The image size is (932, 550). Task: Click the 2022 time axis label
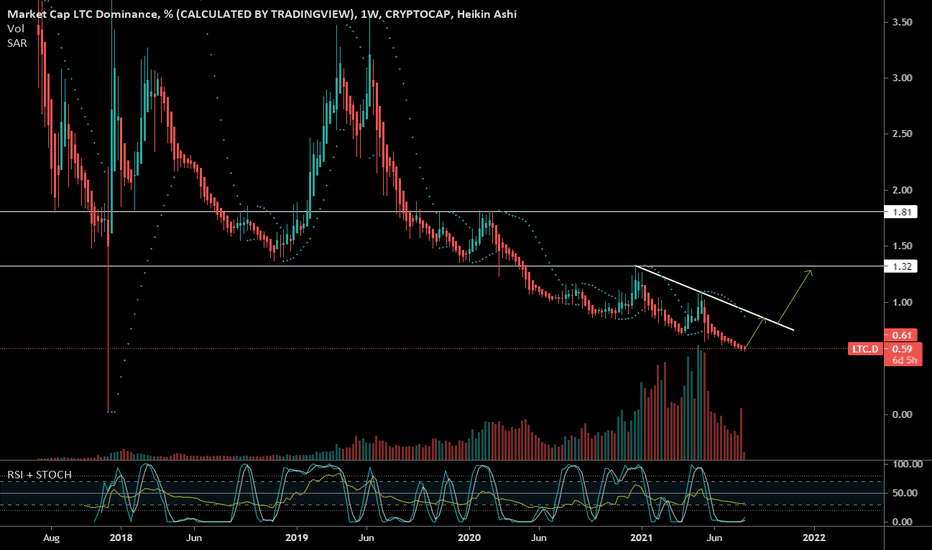tap(814, 538)
